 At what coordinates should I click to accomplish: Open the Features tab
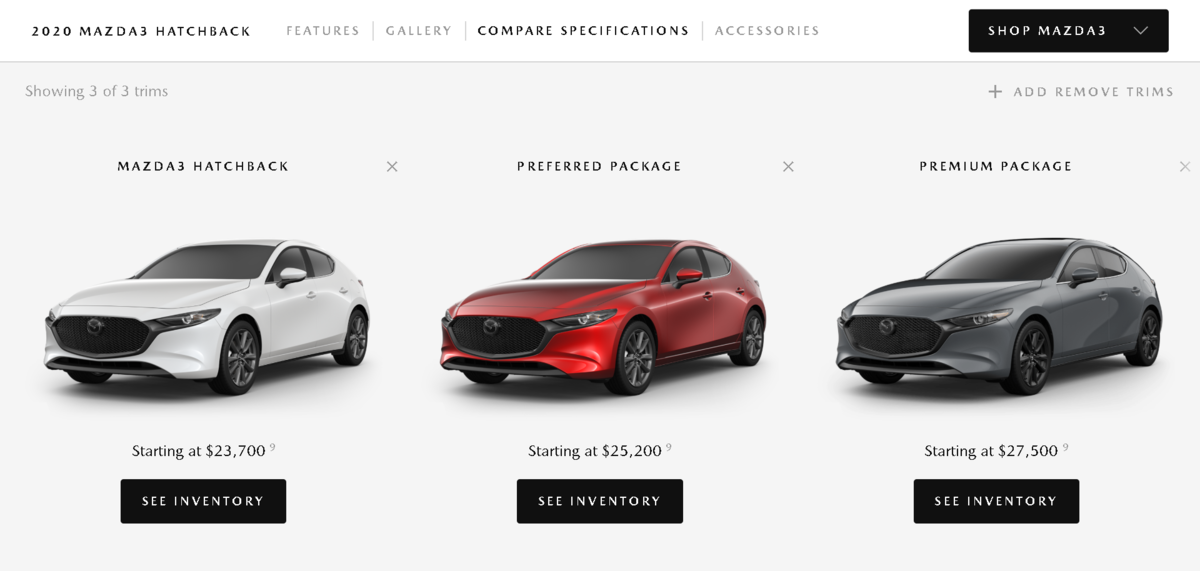(x=323, y=31)
